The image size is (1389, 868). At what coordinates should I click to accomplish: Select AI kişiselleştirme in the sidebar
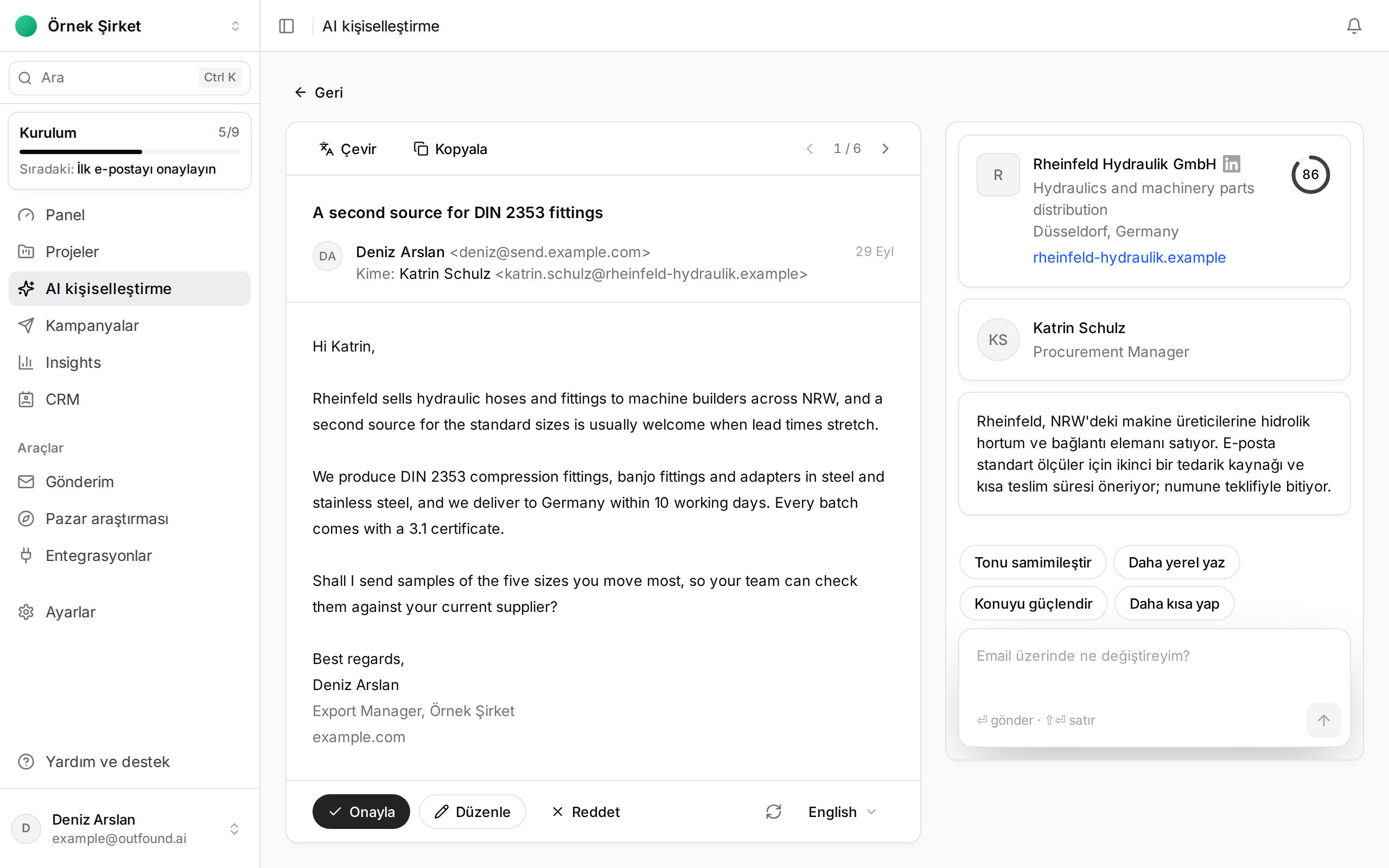tap(130, 288)
